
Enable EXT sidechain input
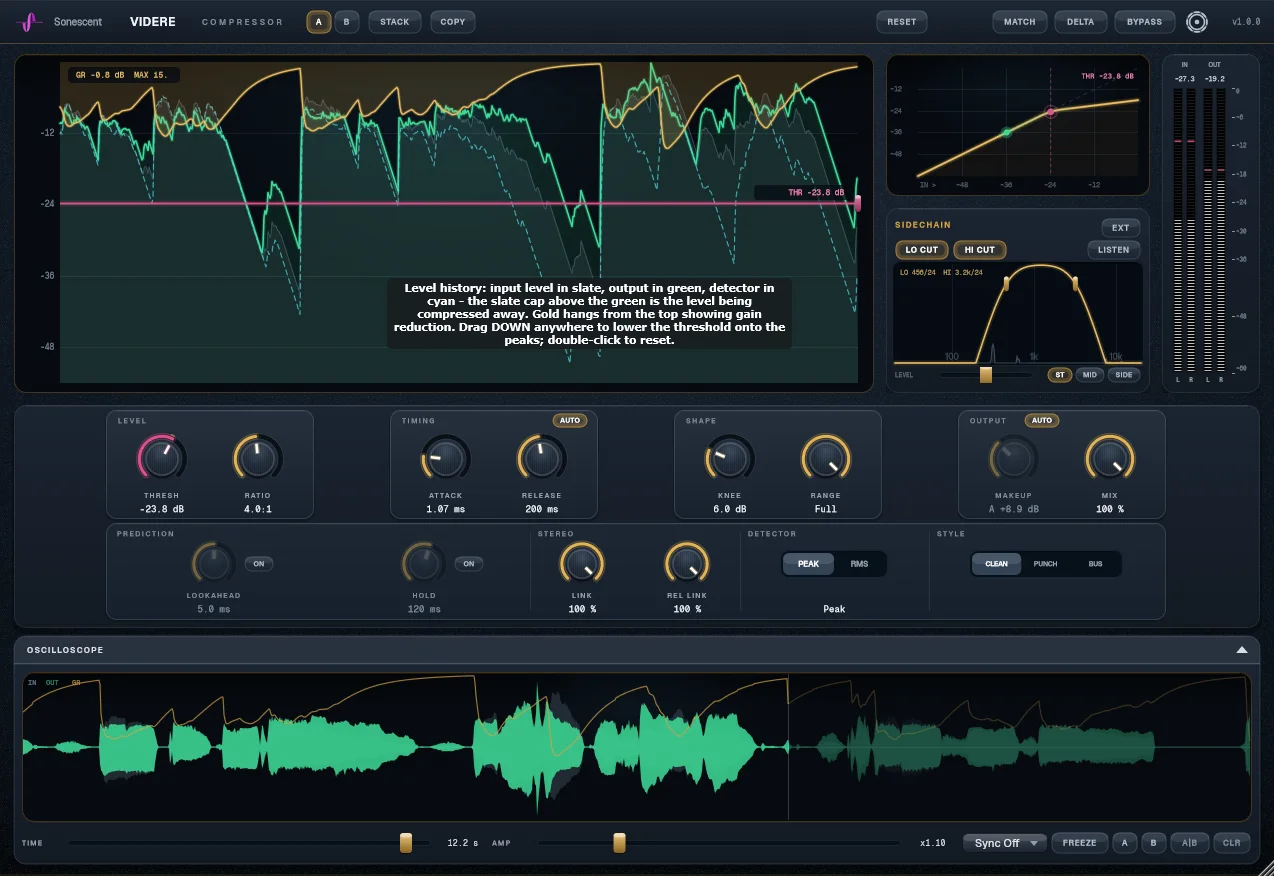(x=1121, y=228)
